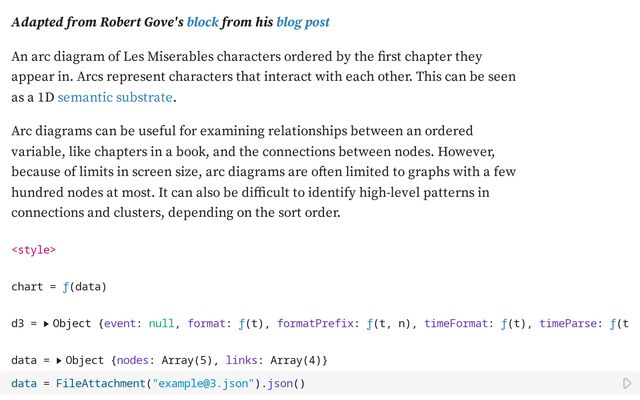Click the paragraph starting 'Arc diagrams can be useful'
The height and width of the screenshot is (400, 640).
pos(250,172)
